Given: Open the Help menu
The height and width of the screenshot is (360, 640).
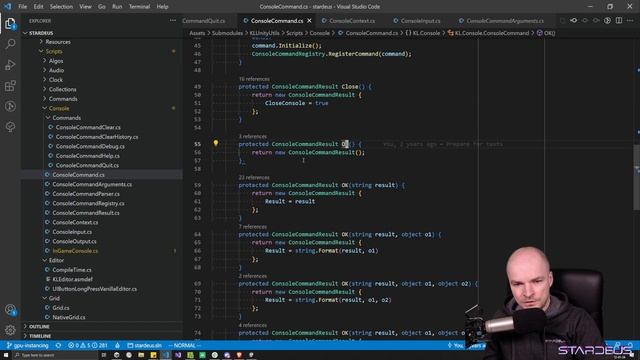Looking at the screenshot, I should 162,7.
